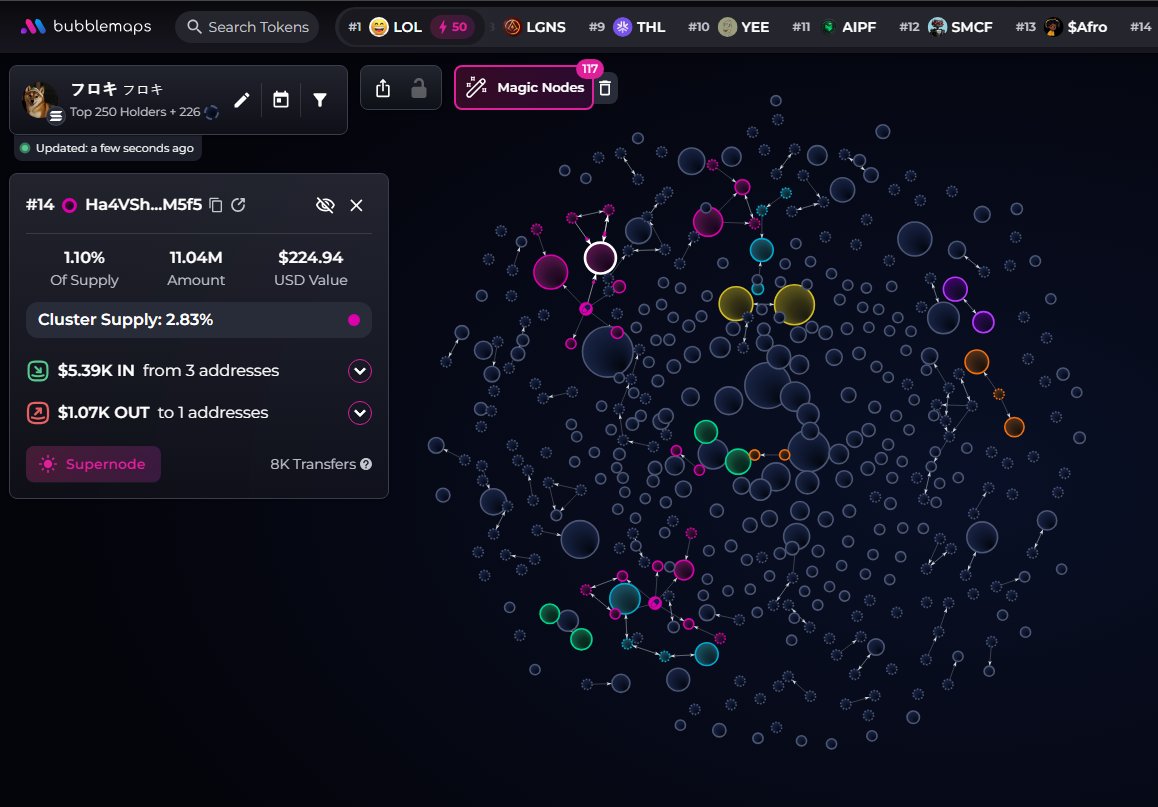Screen dimensions: 1158x807
Task: Click the Search Tokens field
Action: [x=247, y=27]
